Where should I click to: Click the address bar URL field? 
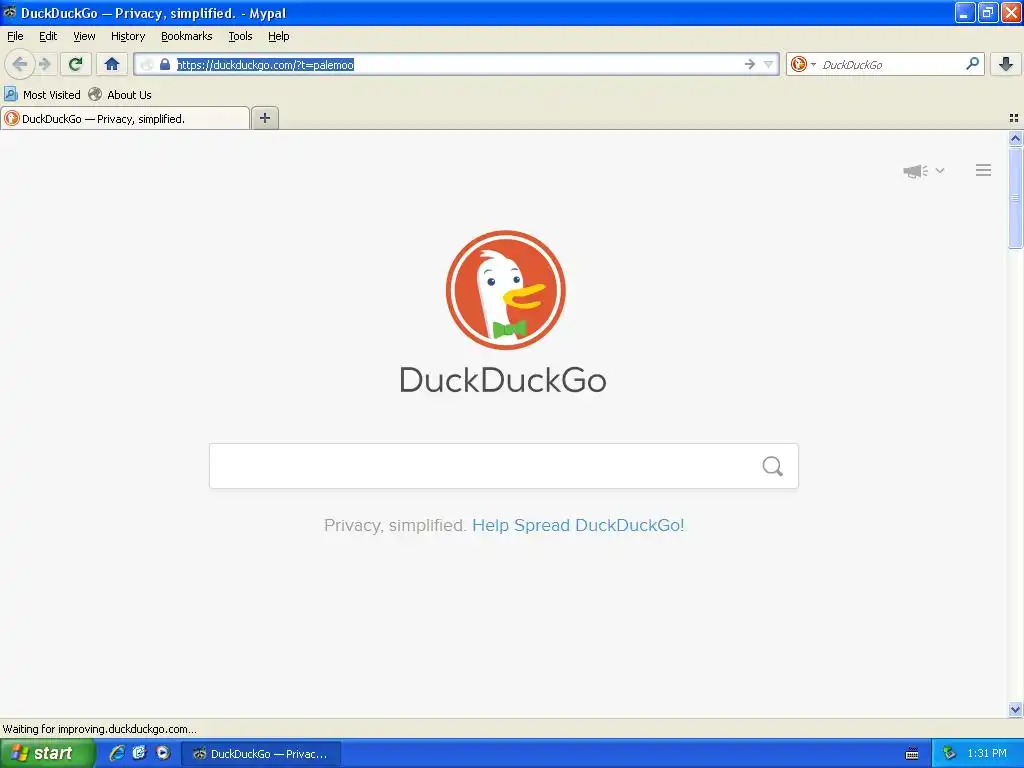click(457, 64)
